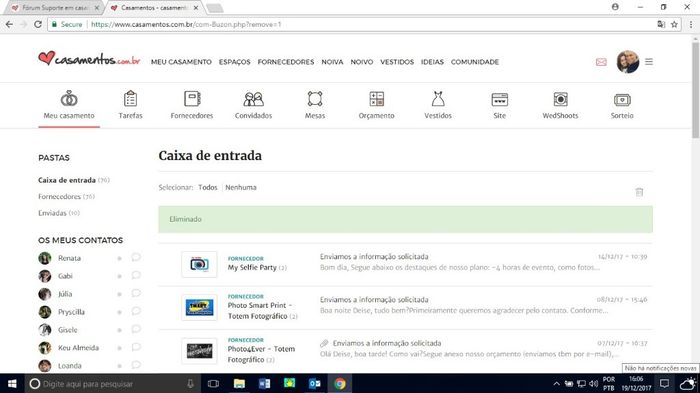This screenshot has height=393, width=700.
Task: Open Chrome's three-dot menu
Action: pyautogui.click(x=691, y=24)
